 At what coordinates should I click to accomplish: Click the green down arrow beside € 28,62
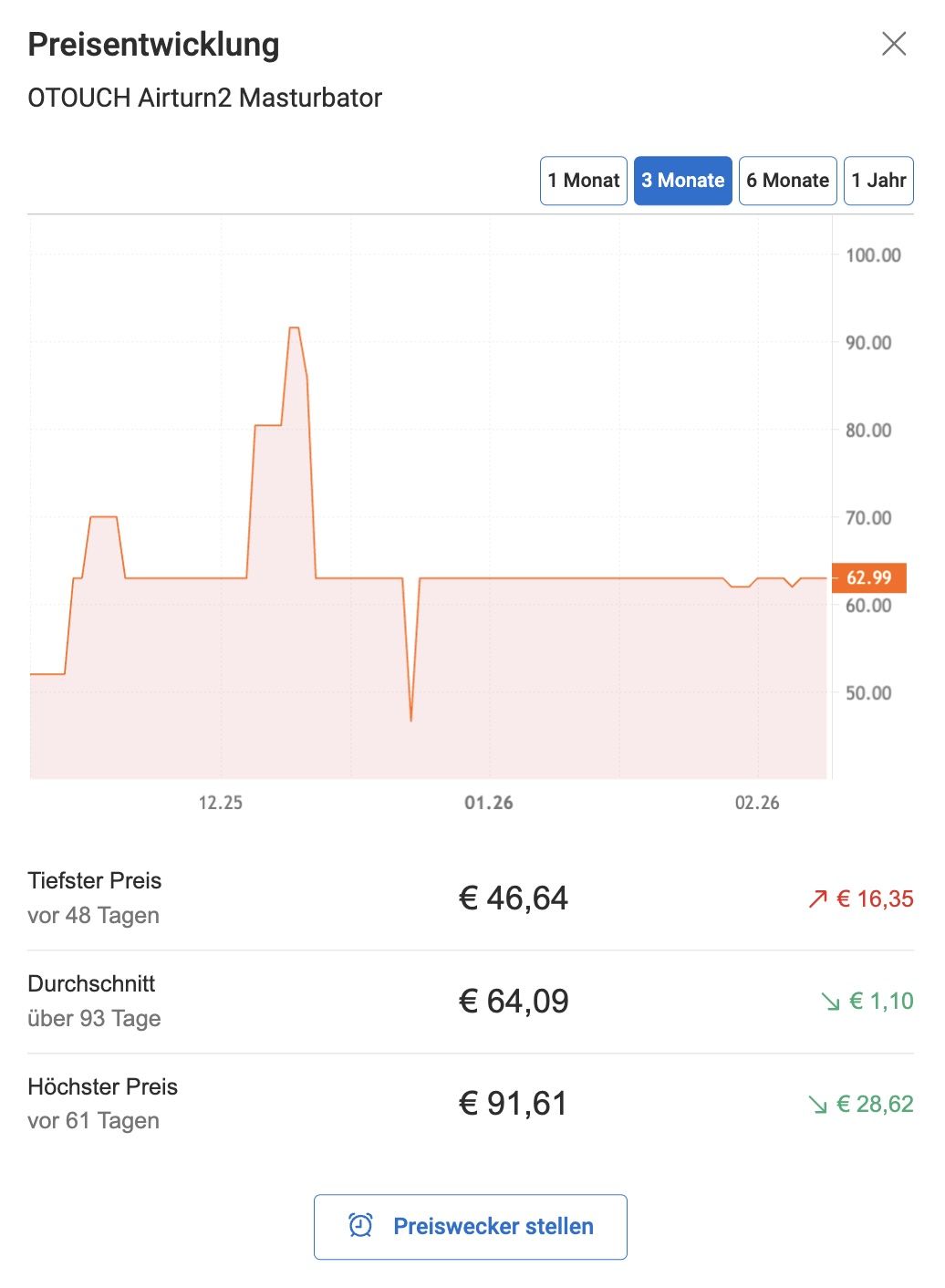[x=817, y=1105]
